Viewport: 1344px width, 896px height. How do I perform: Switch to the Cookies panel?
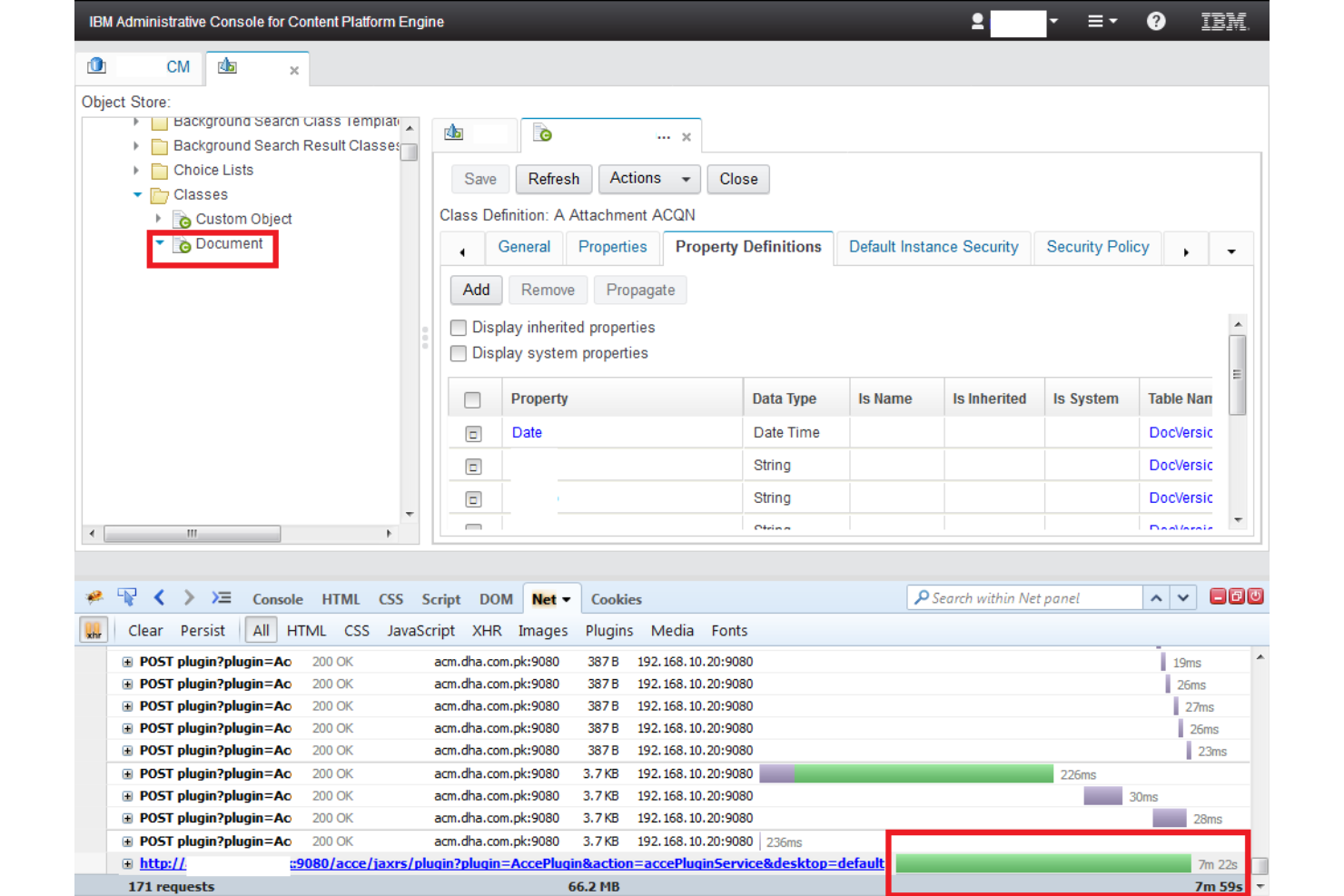[616, 599]
